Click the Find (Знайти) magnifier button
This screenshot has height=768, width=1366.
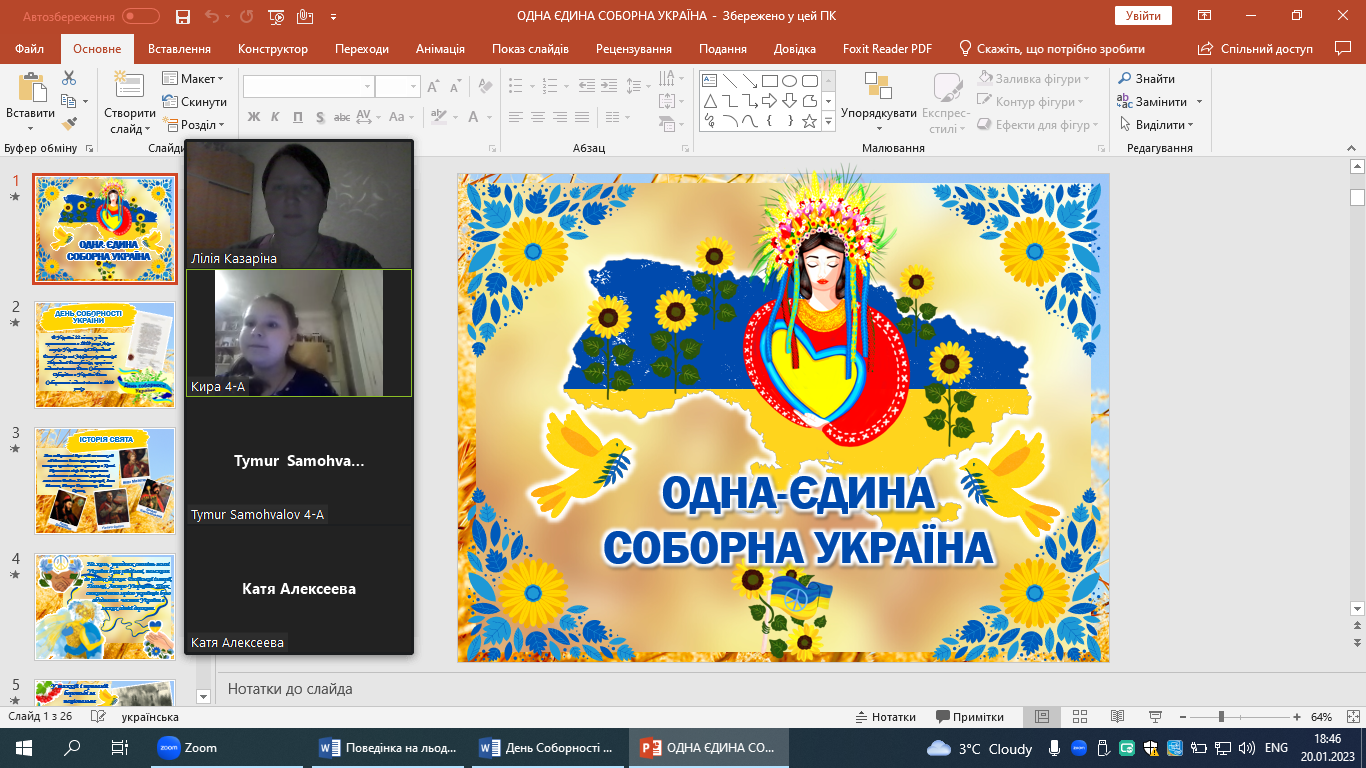tap(1147, 78)
